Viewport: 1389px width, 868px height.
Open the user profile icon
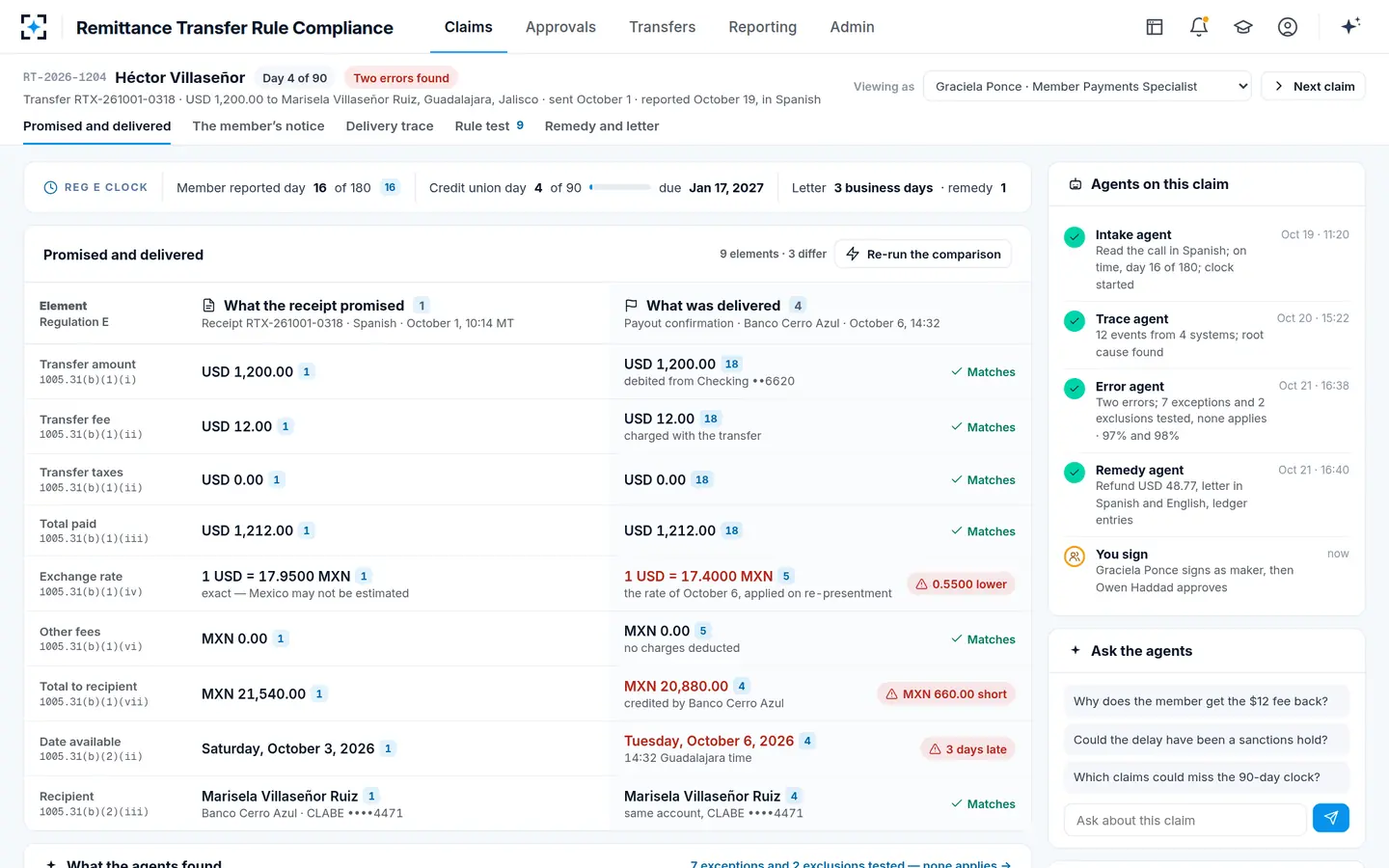point(1288,27)
